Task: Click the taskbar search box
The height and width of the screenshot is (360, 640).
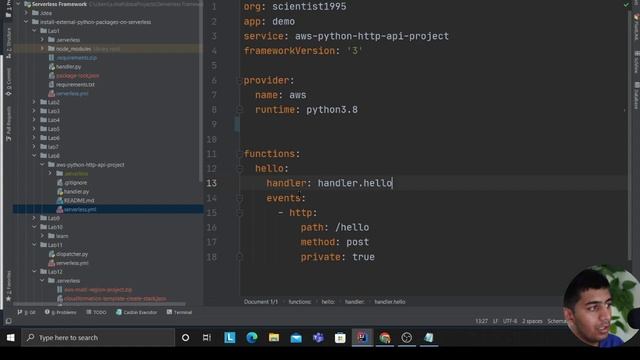Action: pos(98,338)
